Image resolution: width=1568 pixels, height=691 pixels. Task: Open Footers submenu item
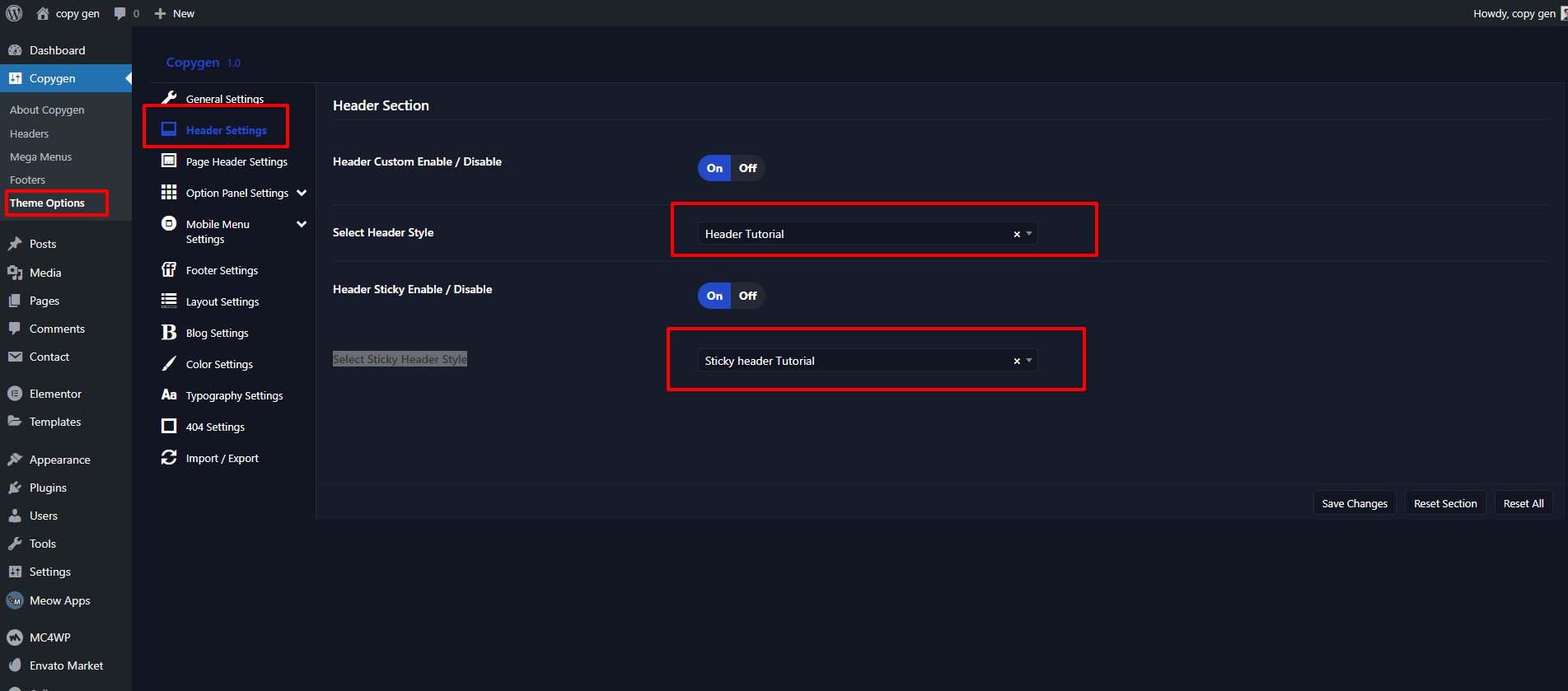pos(27,180)
